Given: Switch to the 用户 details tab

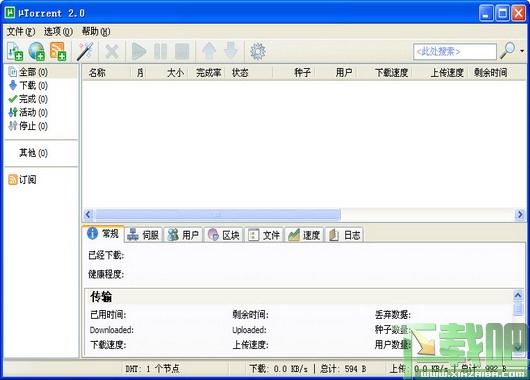Looking at the screenshot, I should pyautogui.click(x=184, y=235).
